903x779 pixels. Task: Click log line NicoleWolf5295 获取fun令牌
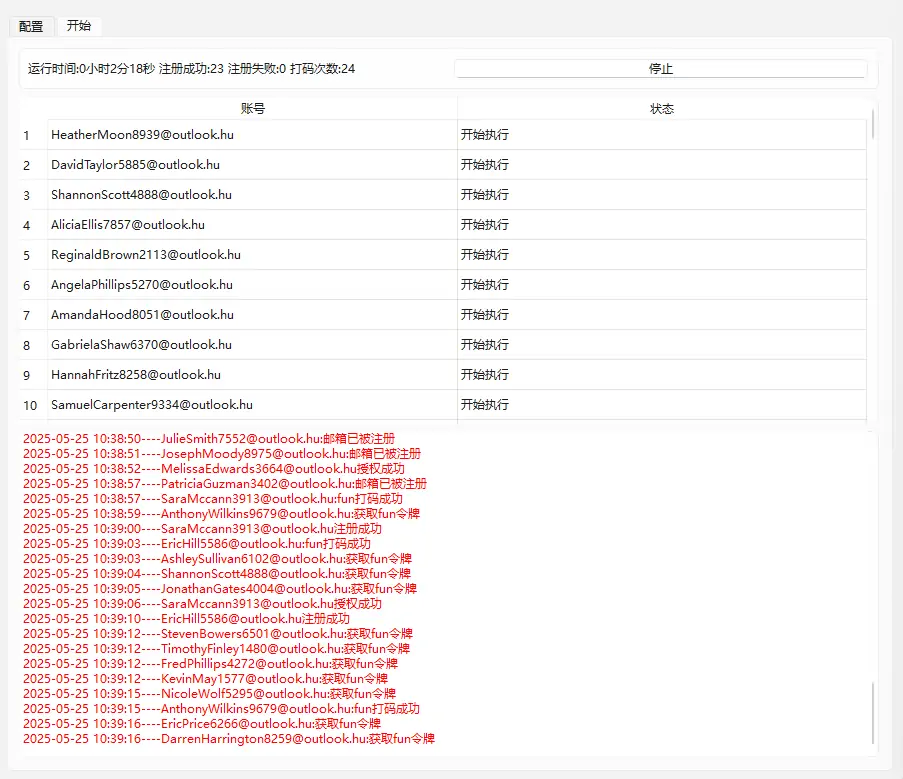[x=210, y=693]
